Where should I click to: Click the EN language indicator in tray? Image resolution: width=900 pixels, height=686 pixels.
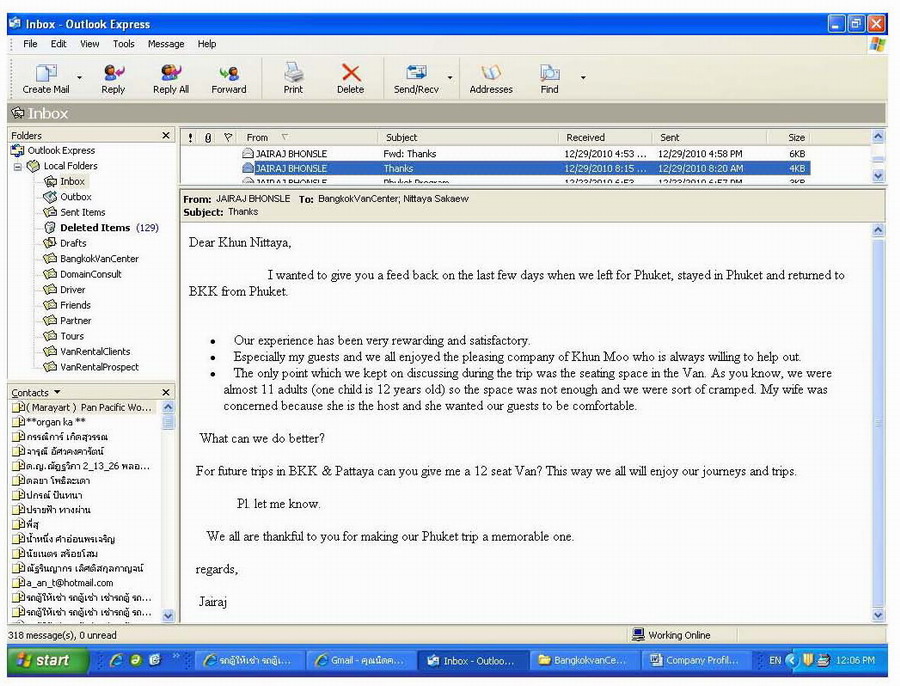[775, 660]
